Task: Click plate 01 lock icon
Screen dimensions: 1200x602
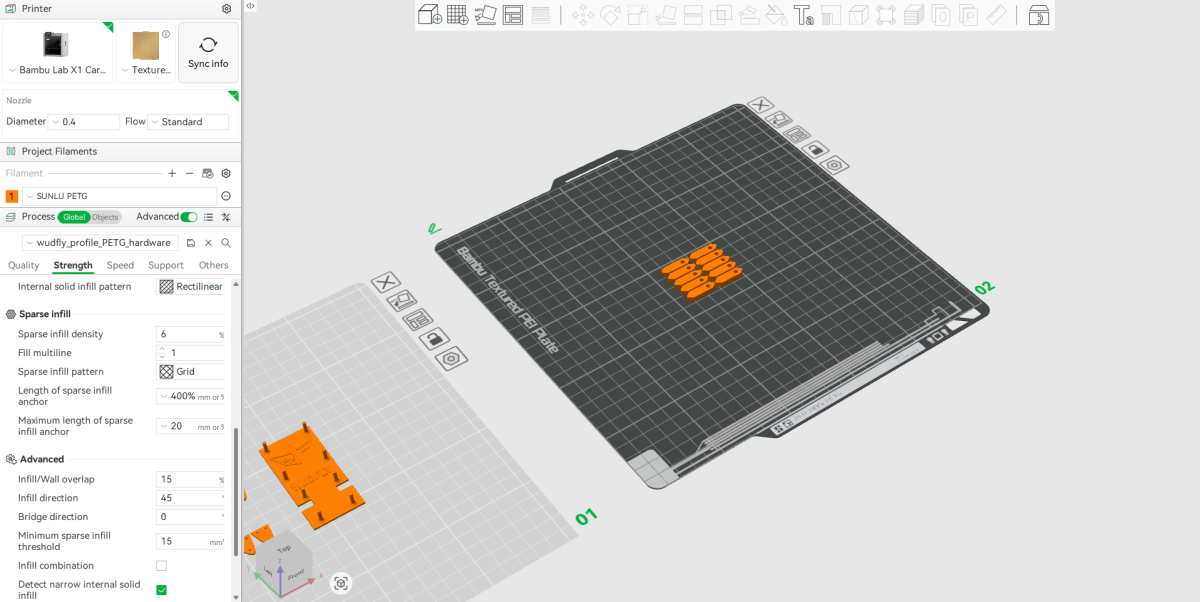Action: point(433,339)
